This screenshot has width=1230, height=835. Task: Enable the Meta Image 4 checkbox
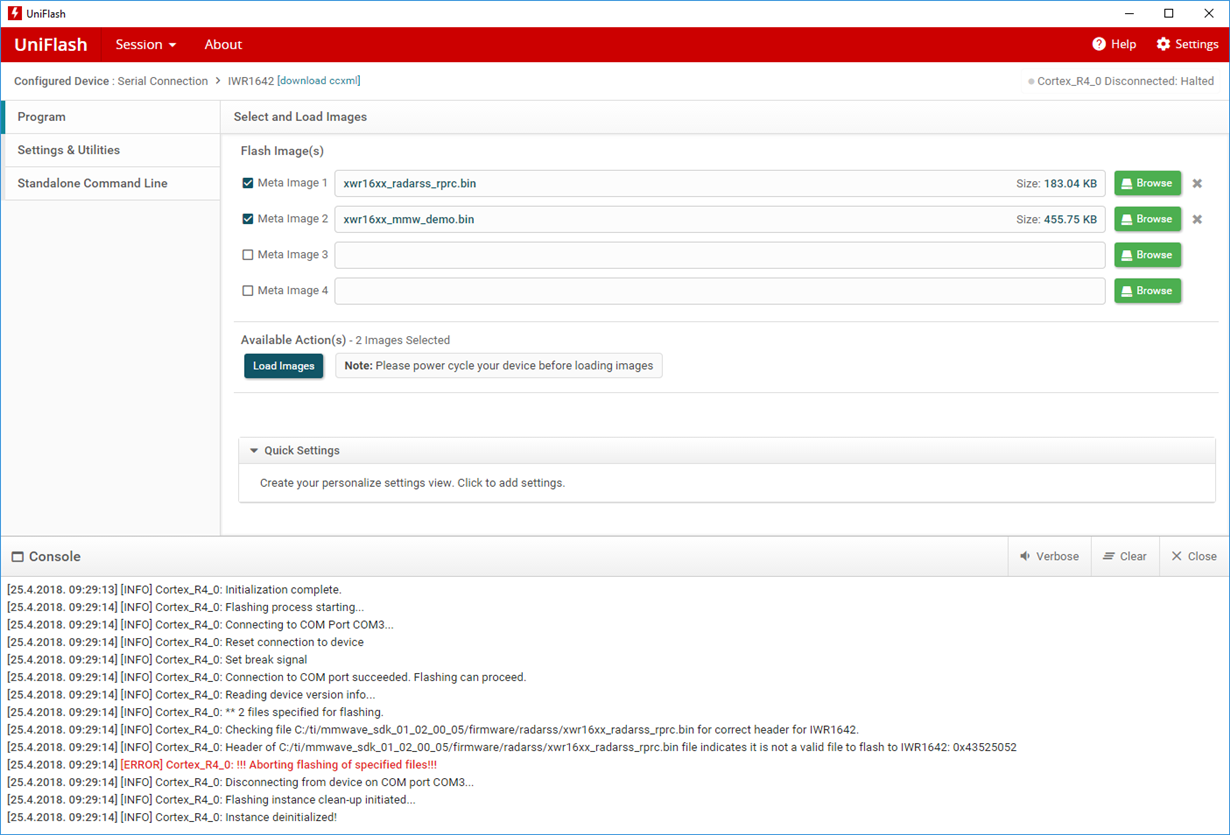(248, 291)
